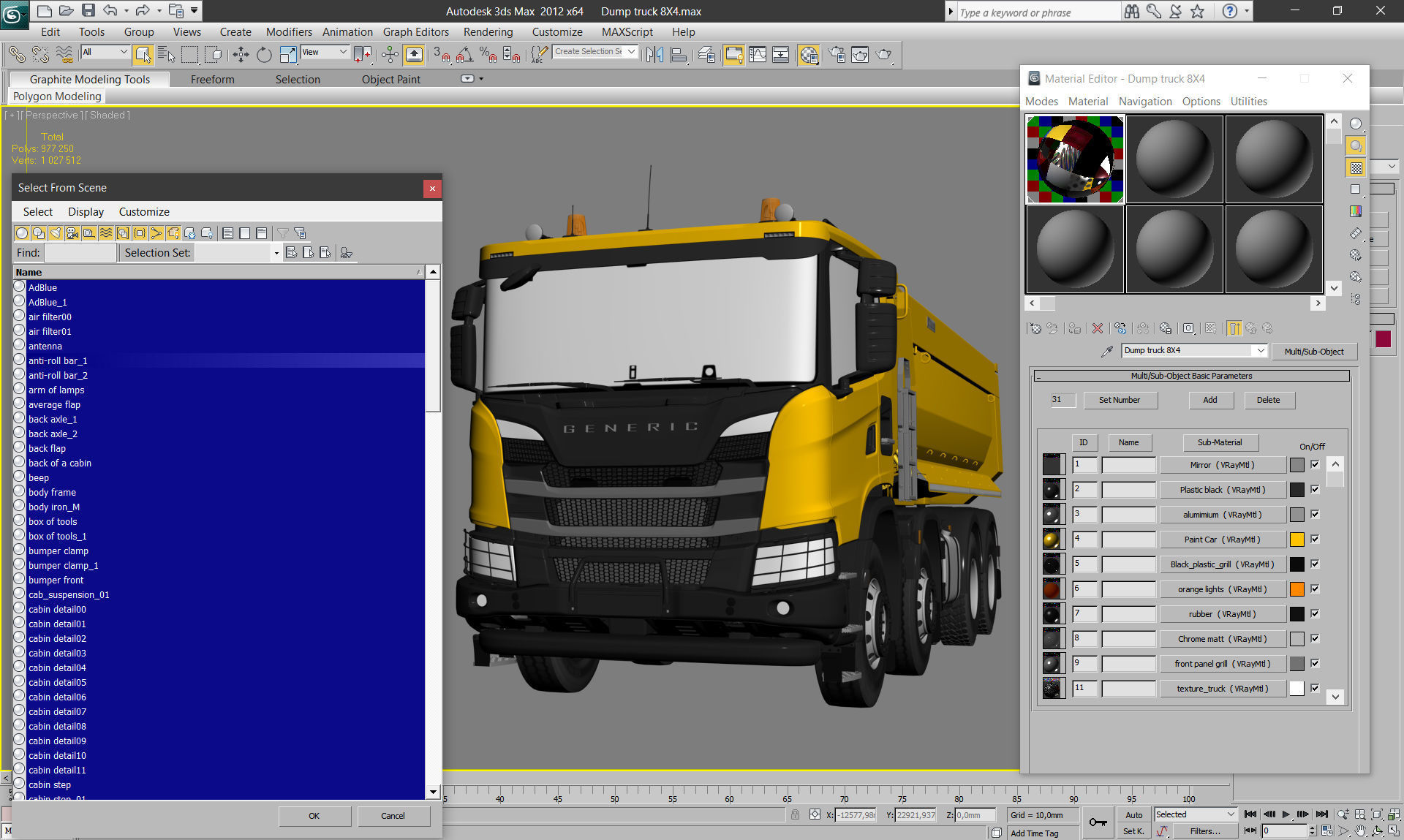Click Paint Car yellow color swatch
The width and height of the screenshot is (1404, 840).
pos(1297,540)
